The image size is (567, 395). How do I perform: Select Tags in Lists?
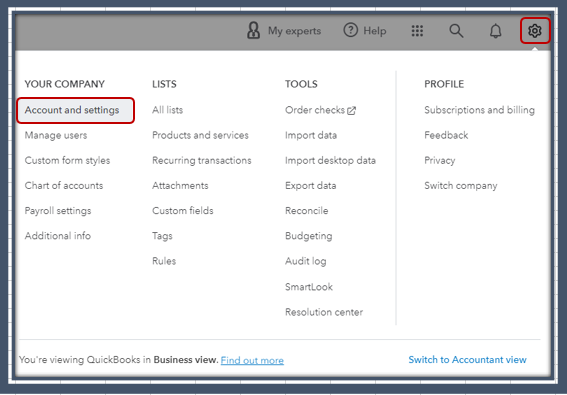click(162, 236)
